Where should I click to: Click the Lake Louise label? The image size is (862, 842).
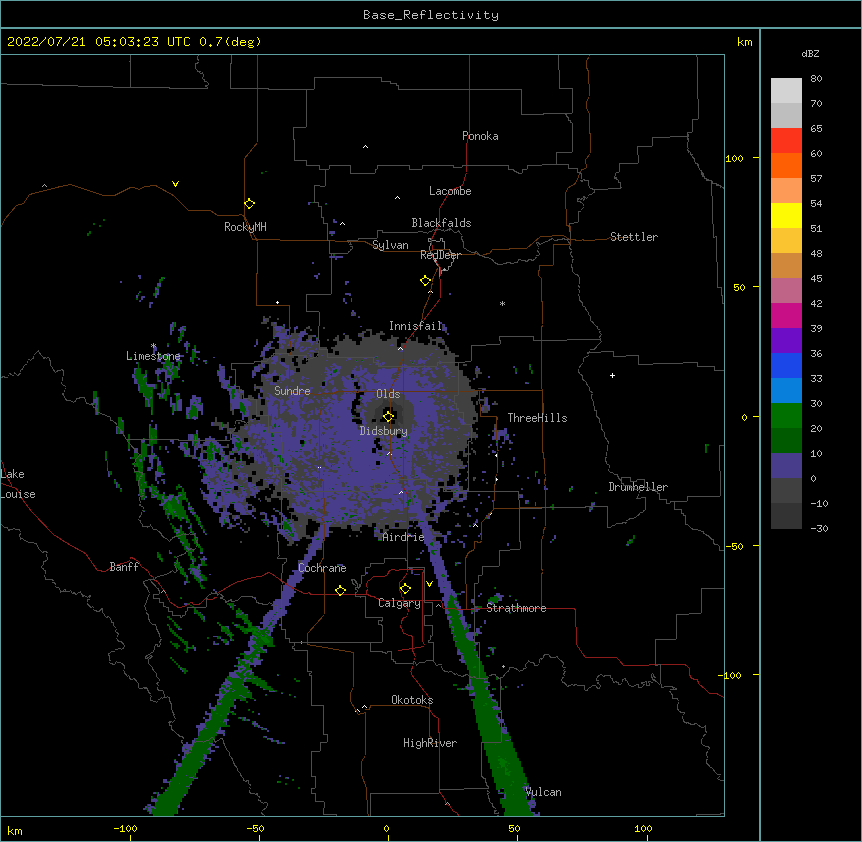pos(18,484)
